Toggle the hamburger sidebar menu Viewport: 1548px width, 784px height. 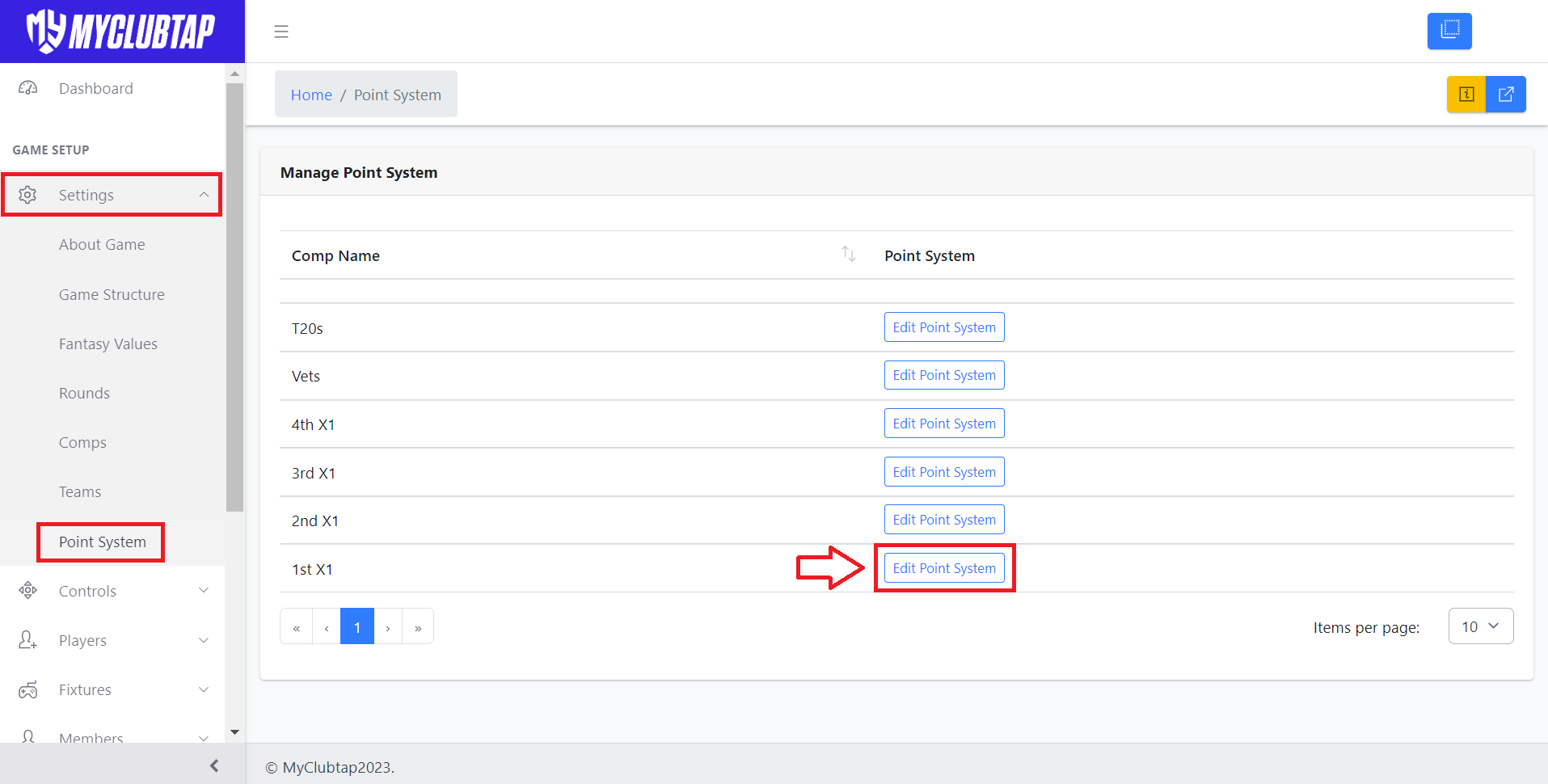tap(281, 32)
